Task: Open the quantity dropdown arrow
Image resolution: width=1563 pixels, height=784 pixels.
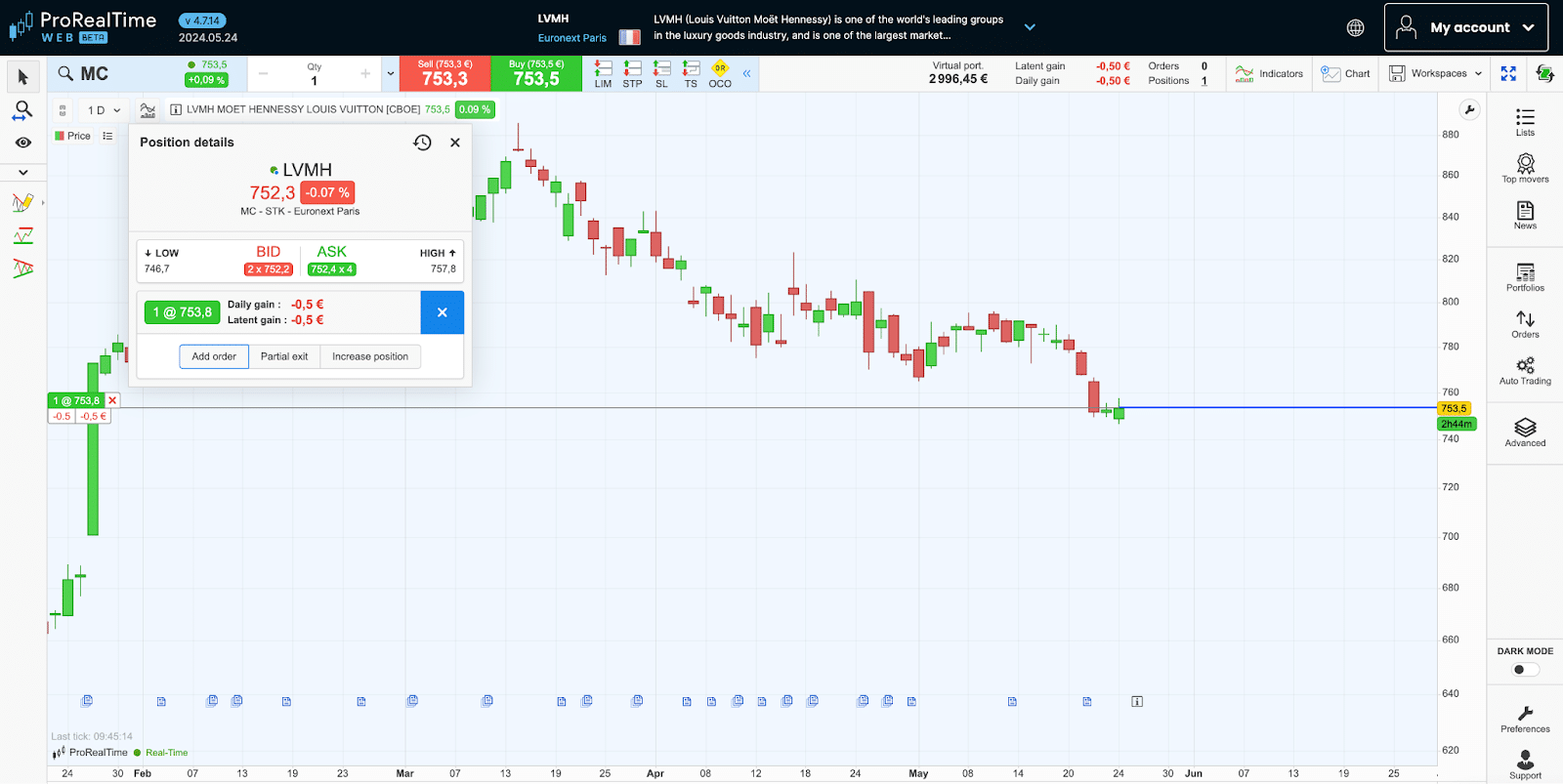Action: coord(391,73)
